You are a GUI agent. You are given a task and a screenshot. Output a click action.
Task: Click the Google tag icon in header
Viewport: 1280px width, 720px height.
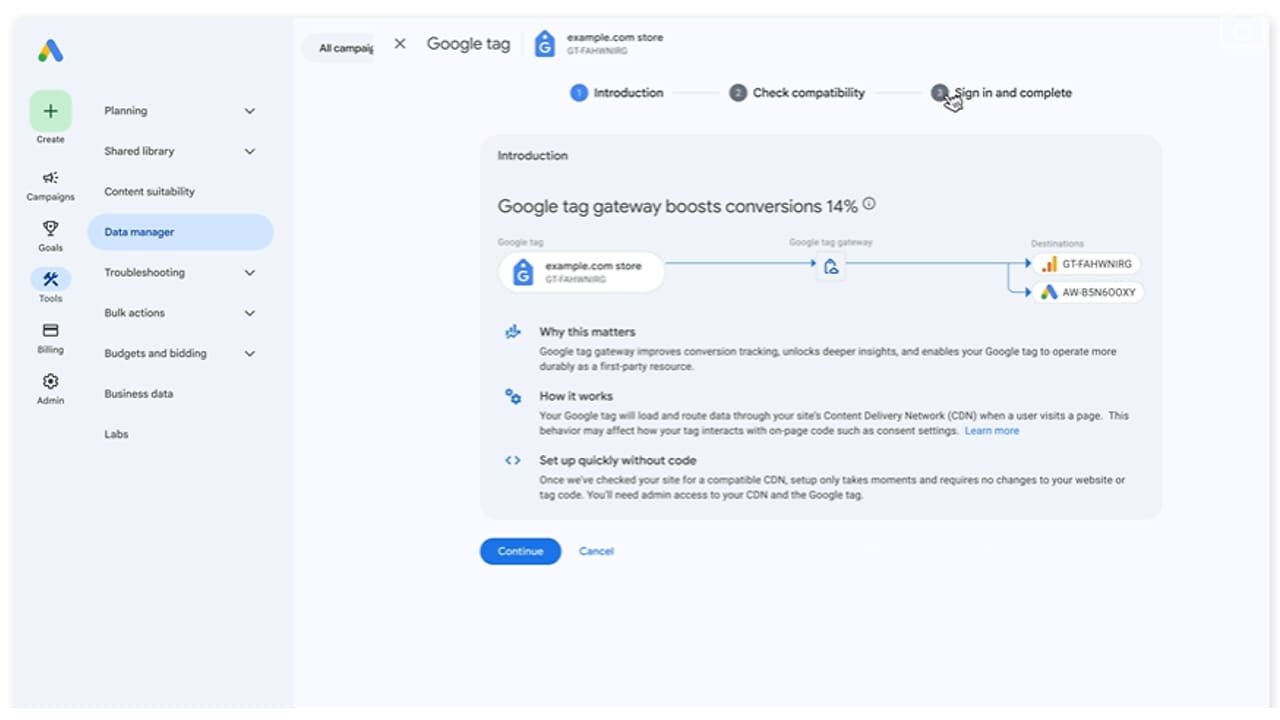pyautogui.click(x=544, y=44)
